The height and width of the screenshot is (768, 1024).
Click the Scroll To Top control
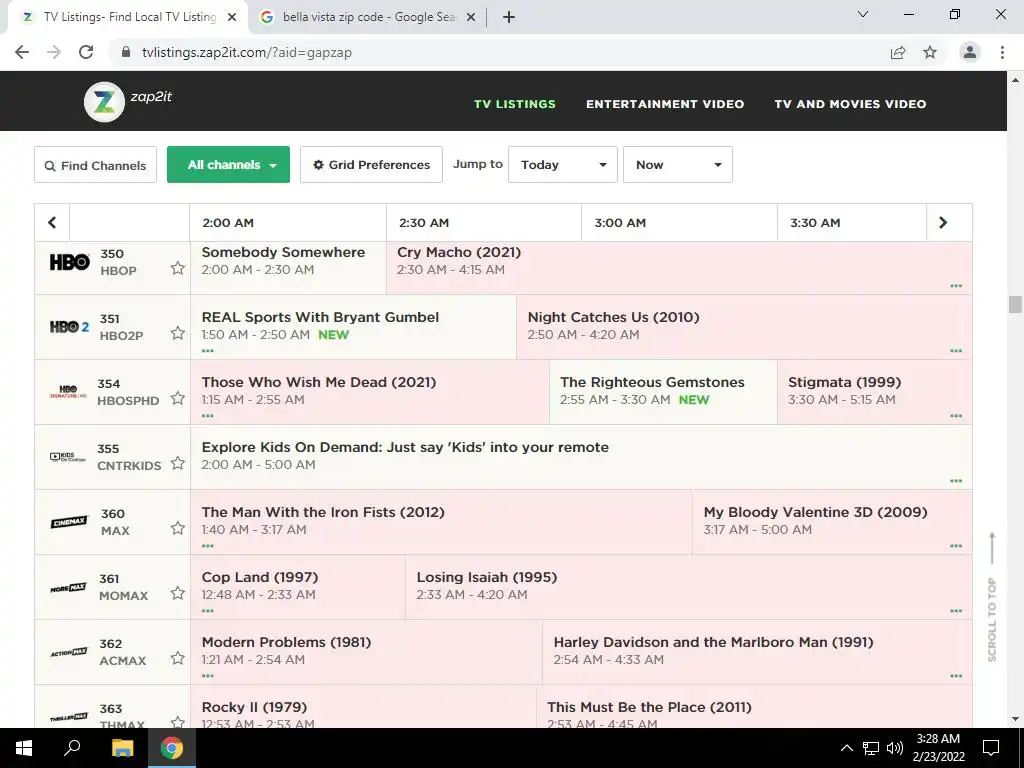(x=992, y=597)
